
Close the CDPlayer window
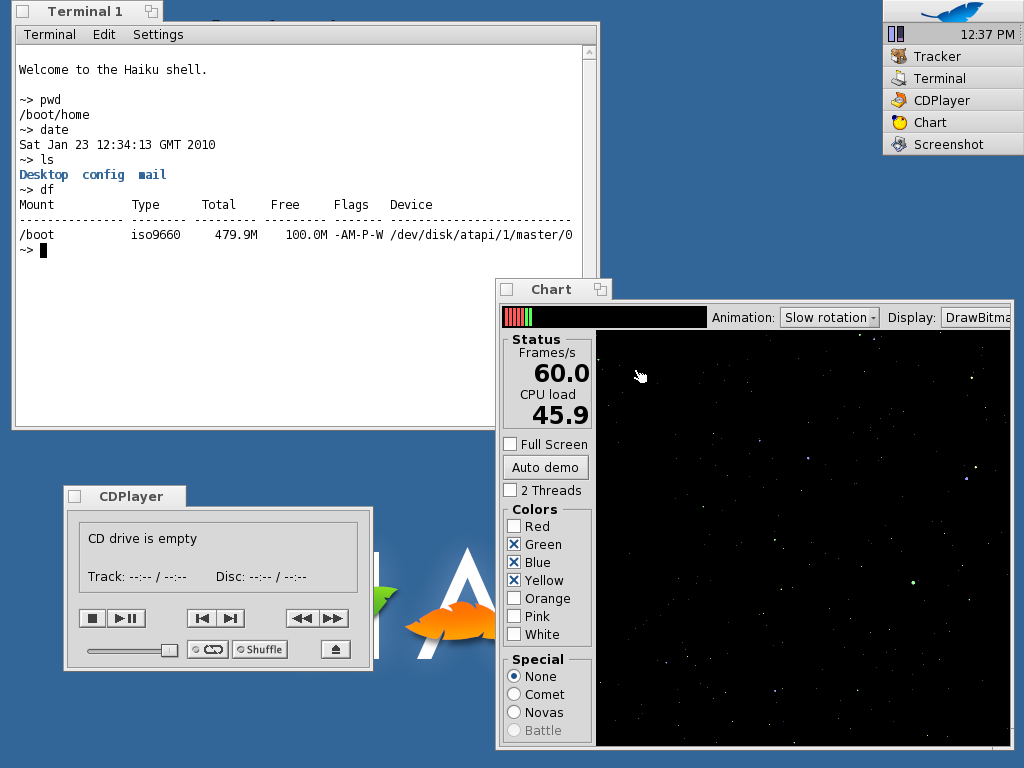75,496
